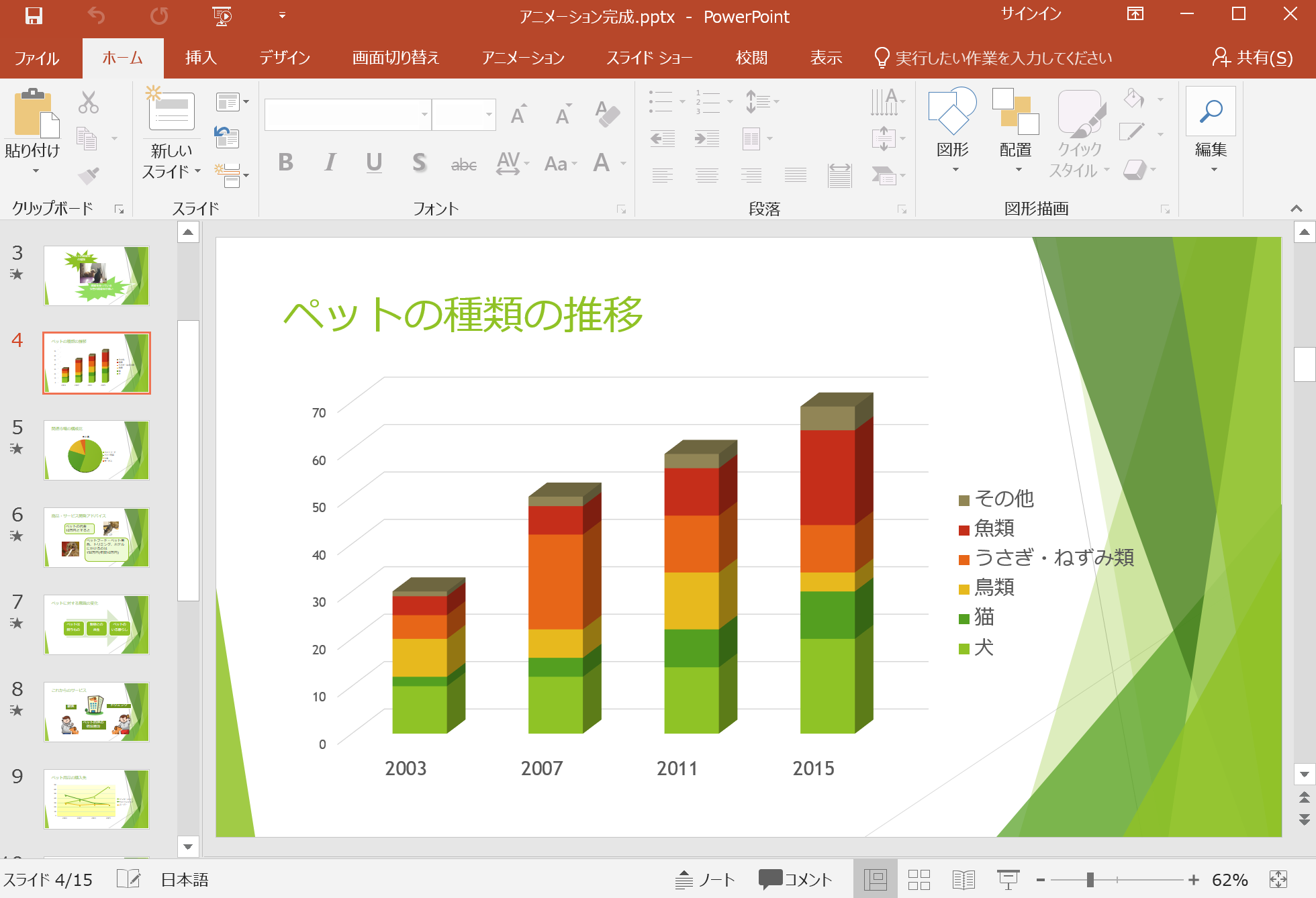
Task: Toggle the ノート notes pane
Action: point(705,879)
